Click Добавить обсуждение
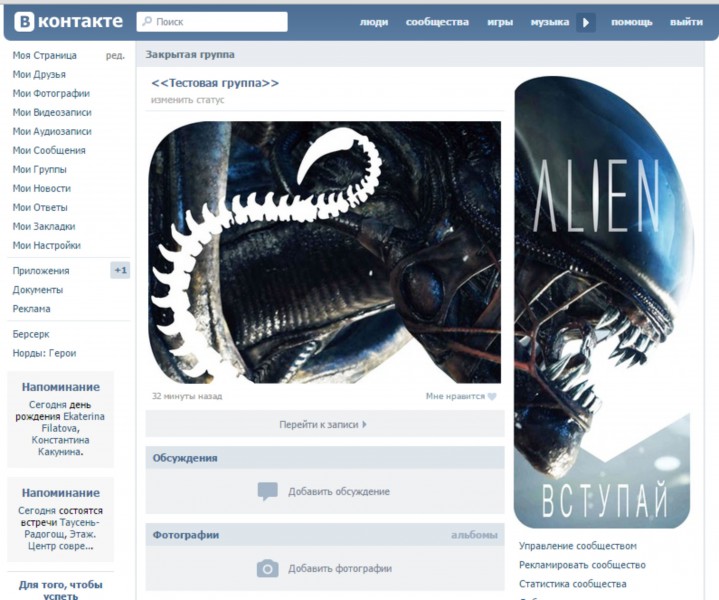Image resolution: width=719 pixels, height=600 pixels. (339, 492)
